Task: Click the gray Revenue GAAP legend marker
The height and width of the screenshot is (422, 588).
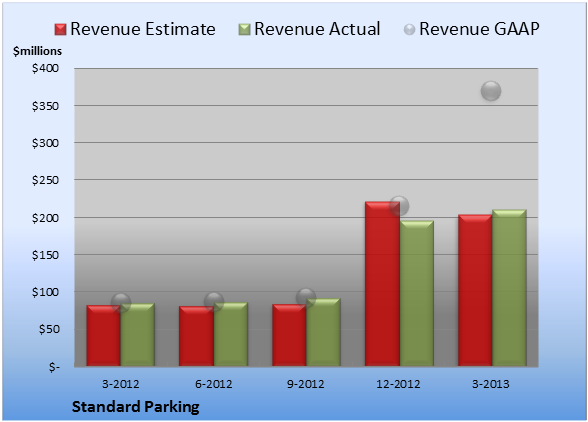Action: tap(410, 30)
